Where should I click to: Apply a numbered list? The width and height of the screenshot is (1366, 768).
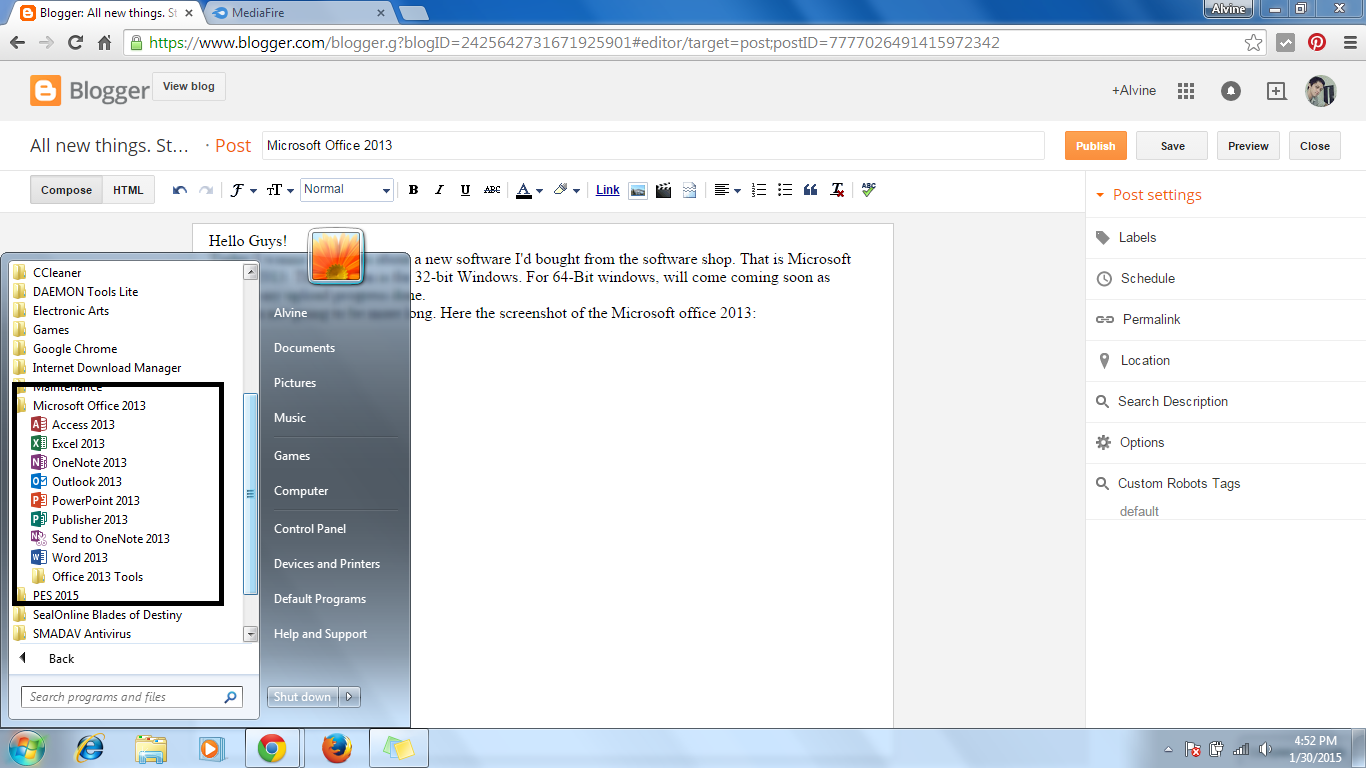coord(759,190)
